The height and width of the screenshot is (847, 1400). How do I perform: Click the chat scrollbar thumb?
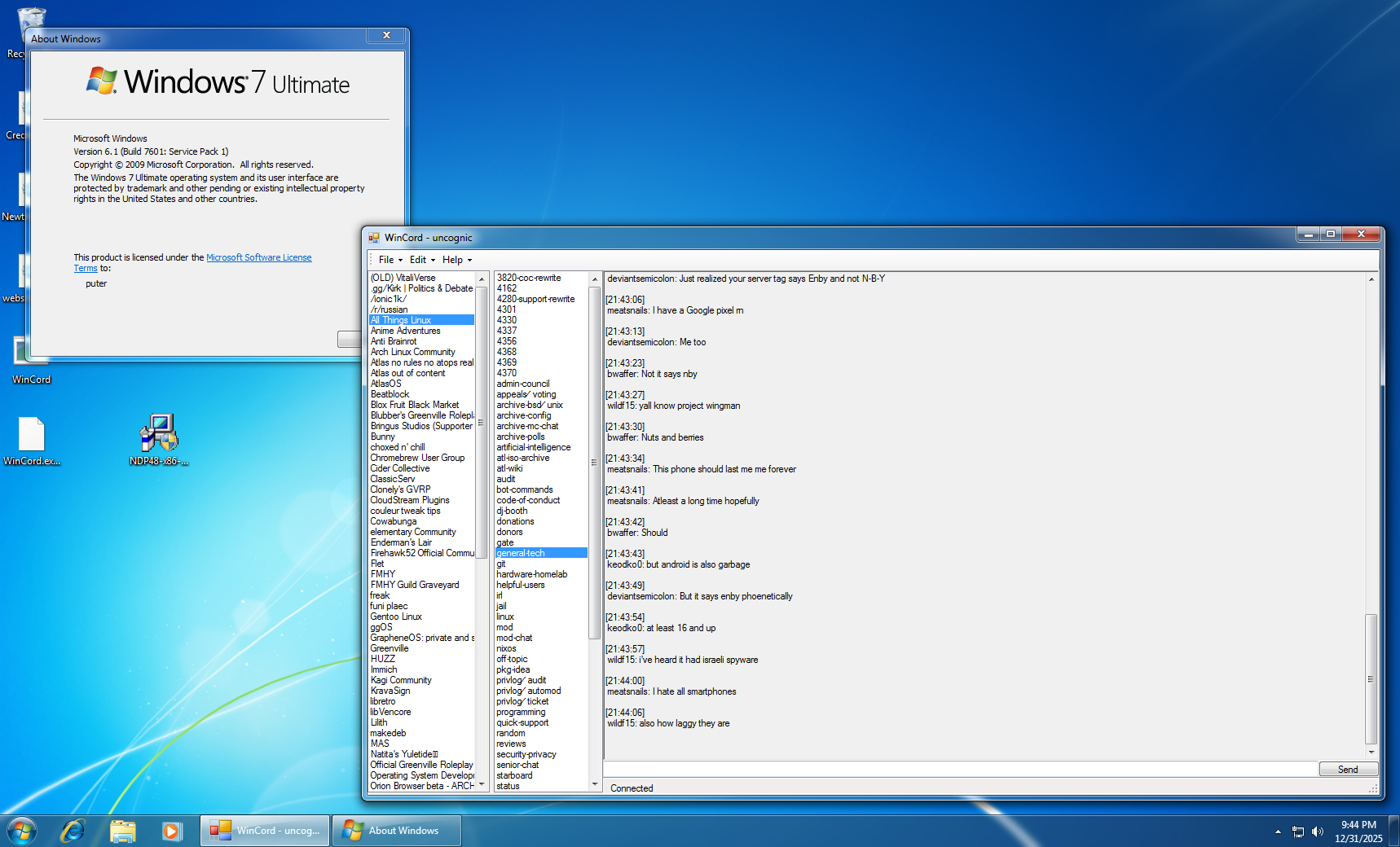tap(1371, 679)
